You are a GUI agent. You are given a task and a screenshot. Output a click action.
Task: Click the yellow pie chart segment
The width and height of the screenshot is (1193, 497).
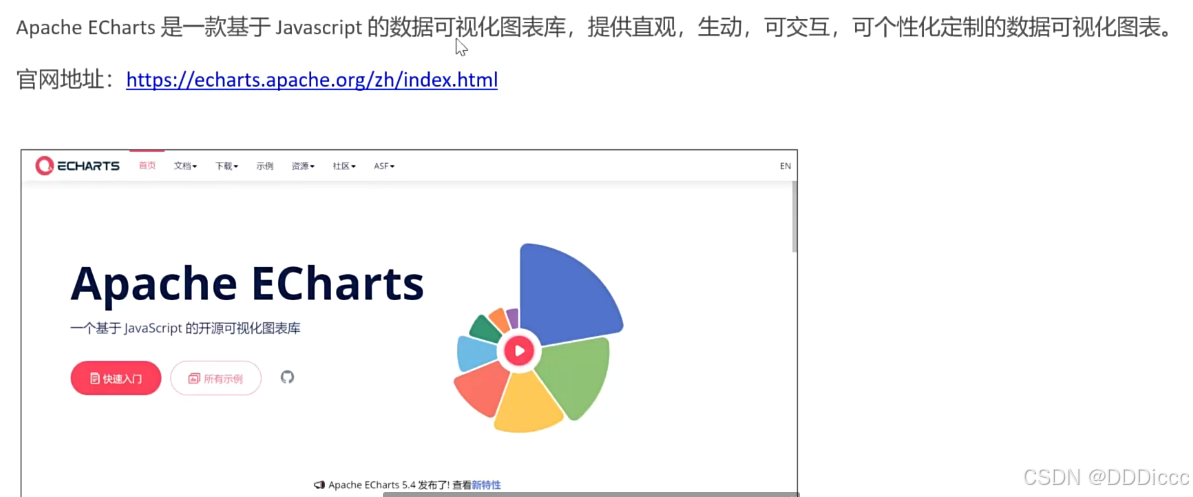coord(529,403)
